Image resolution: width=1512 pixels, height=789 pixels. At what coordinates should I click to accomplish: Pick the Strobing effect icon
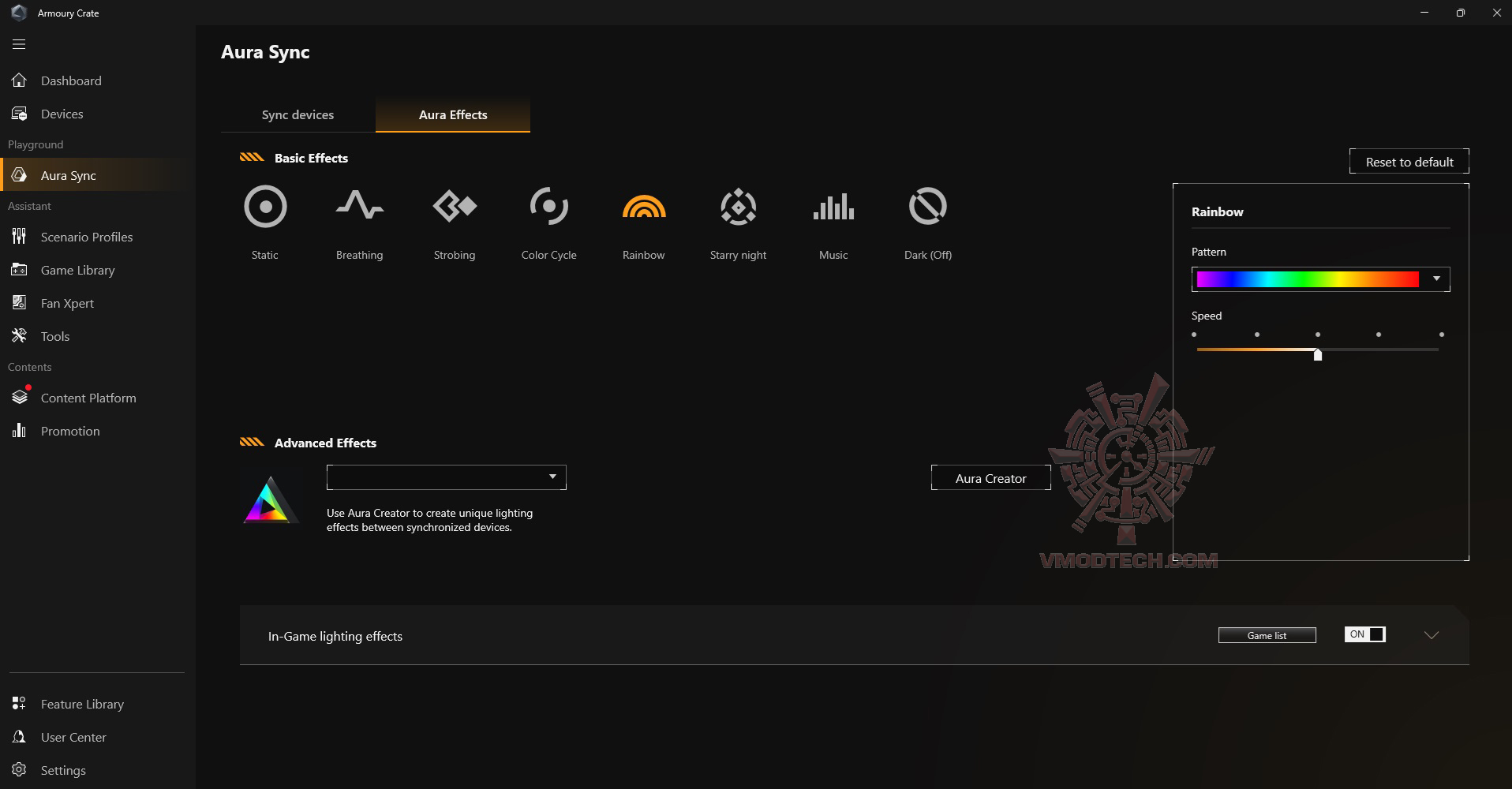(455, 207)
